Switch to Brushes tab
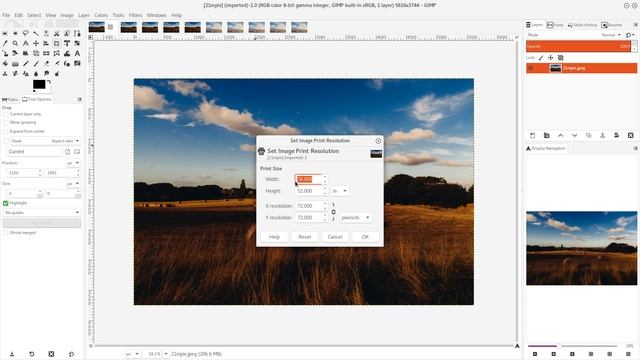The image size is (640, 360). [x=612, y=25]
